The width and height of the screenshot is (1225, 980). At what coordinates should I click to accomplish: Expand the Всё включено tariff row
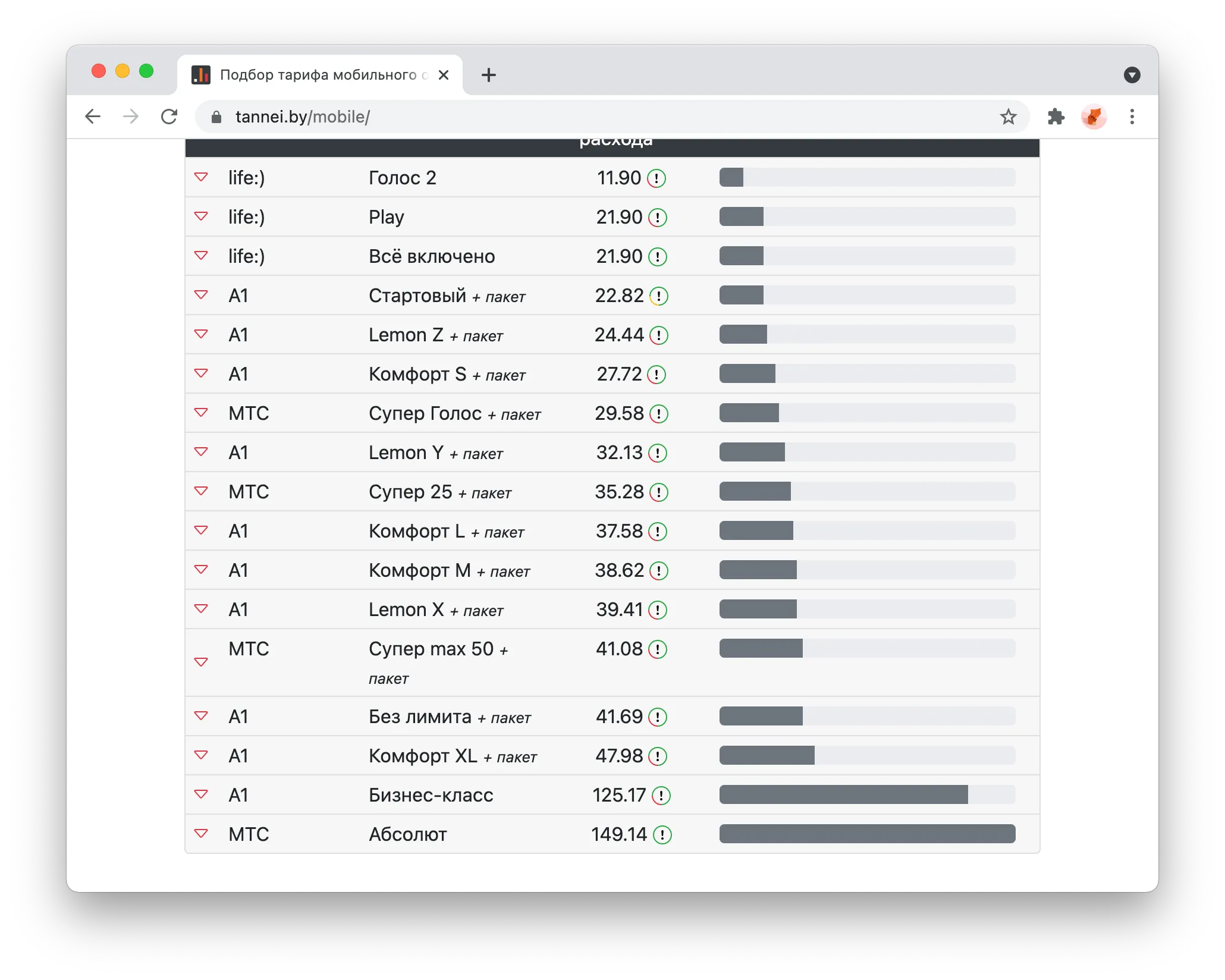(x=201, y=255)
